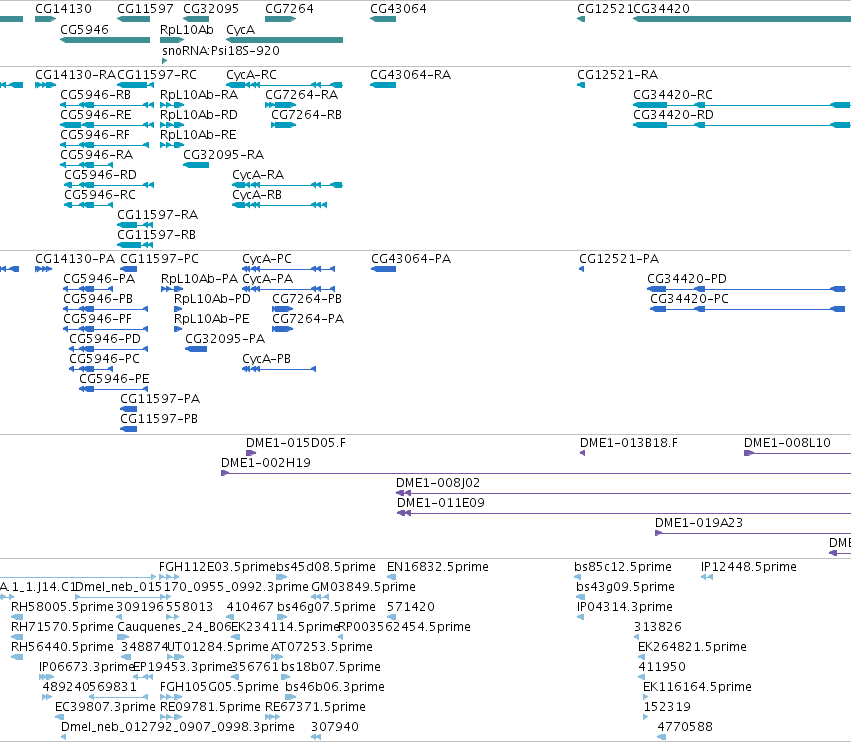Select transcript CG5946-RE
The image size is (851, 742).
pyautogui.click(x=96, y=115)
